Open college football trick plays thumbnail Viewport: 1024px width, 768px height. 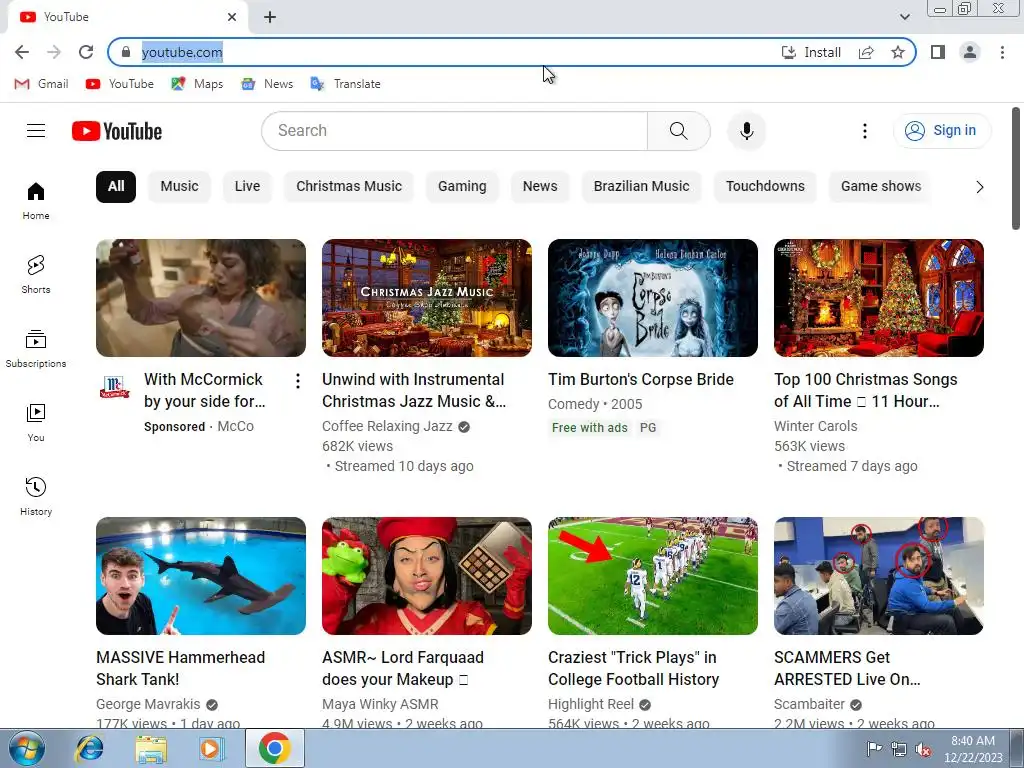652,576
